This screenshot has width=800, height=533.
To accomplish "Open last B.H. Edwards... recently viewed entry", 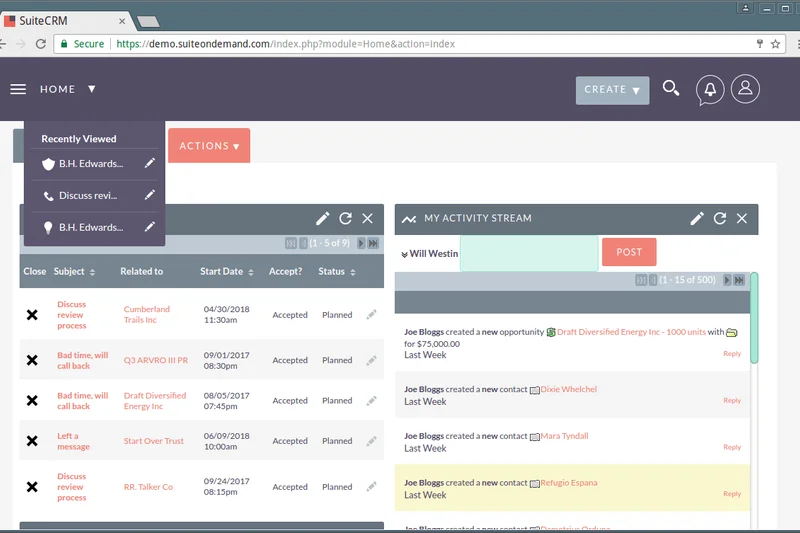I will click(91, 227).
